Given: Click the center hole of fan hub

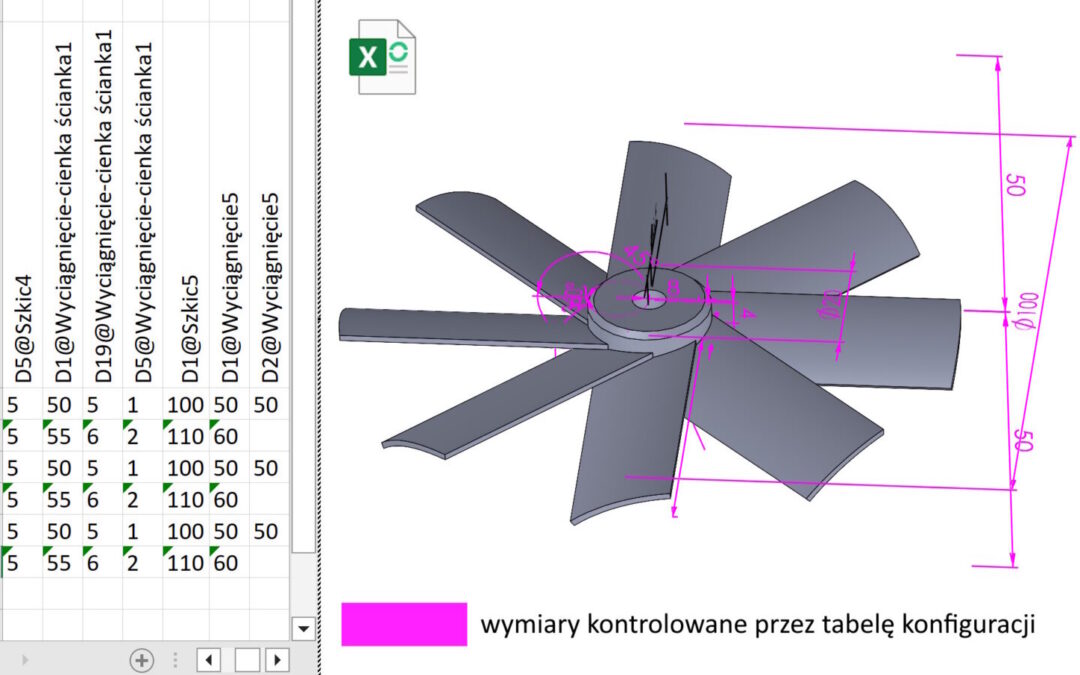Looking at the screenshot, I should [651, 298].
